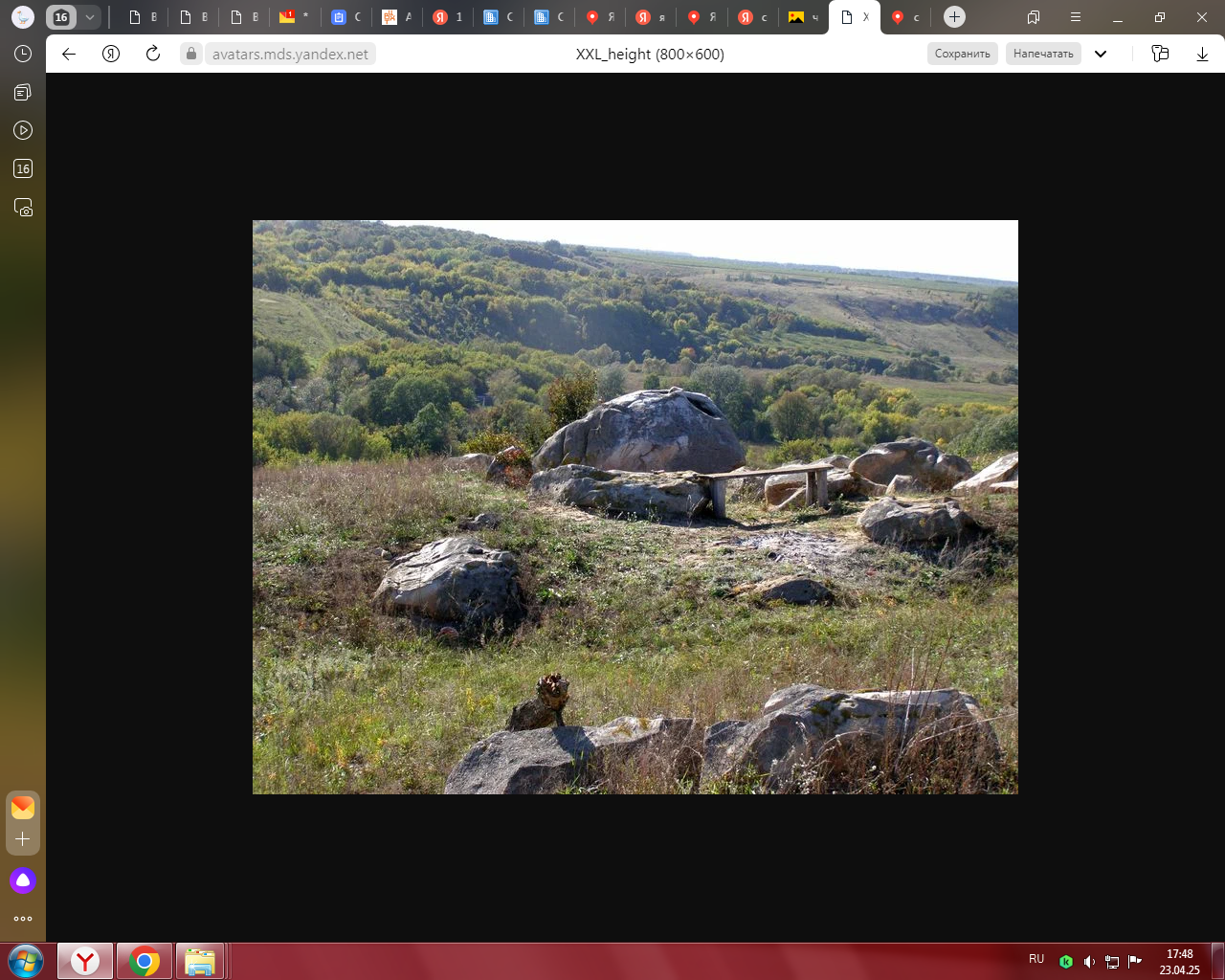
Task: Open History clock icon in sidebar
Action: click(x=23, y=54)
